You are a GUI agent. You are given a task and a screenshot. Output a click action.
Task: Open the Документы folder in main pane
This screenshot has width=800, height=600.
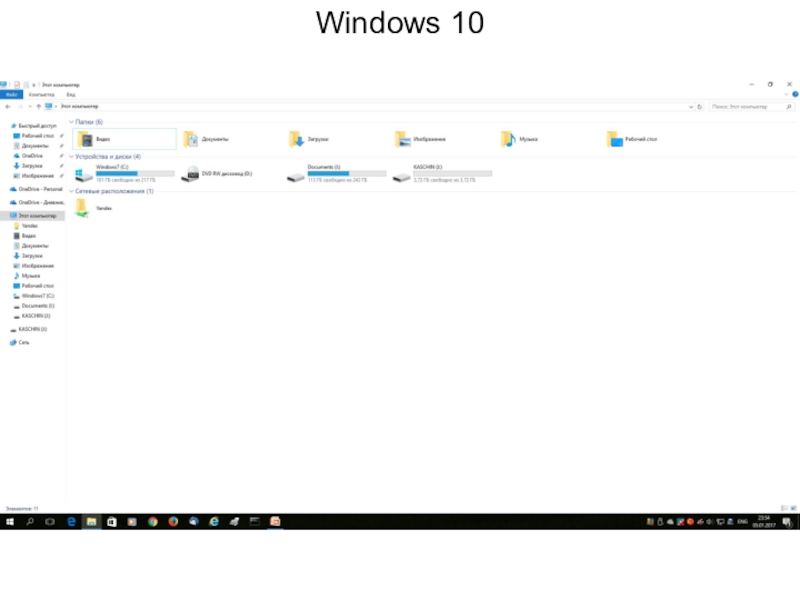[206, 139]
